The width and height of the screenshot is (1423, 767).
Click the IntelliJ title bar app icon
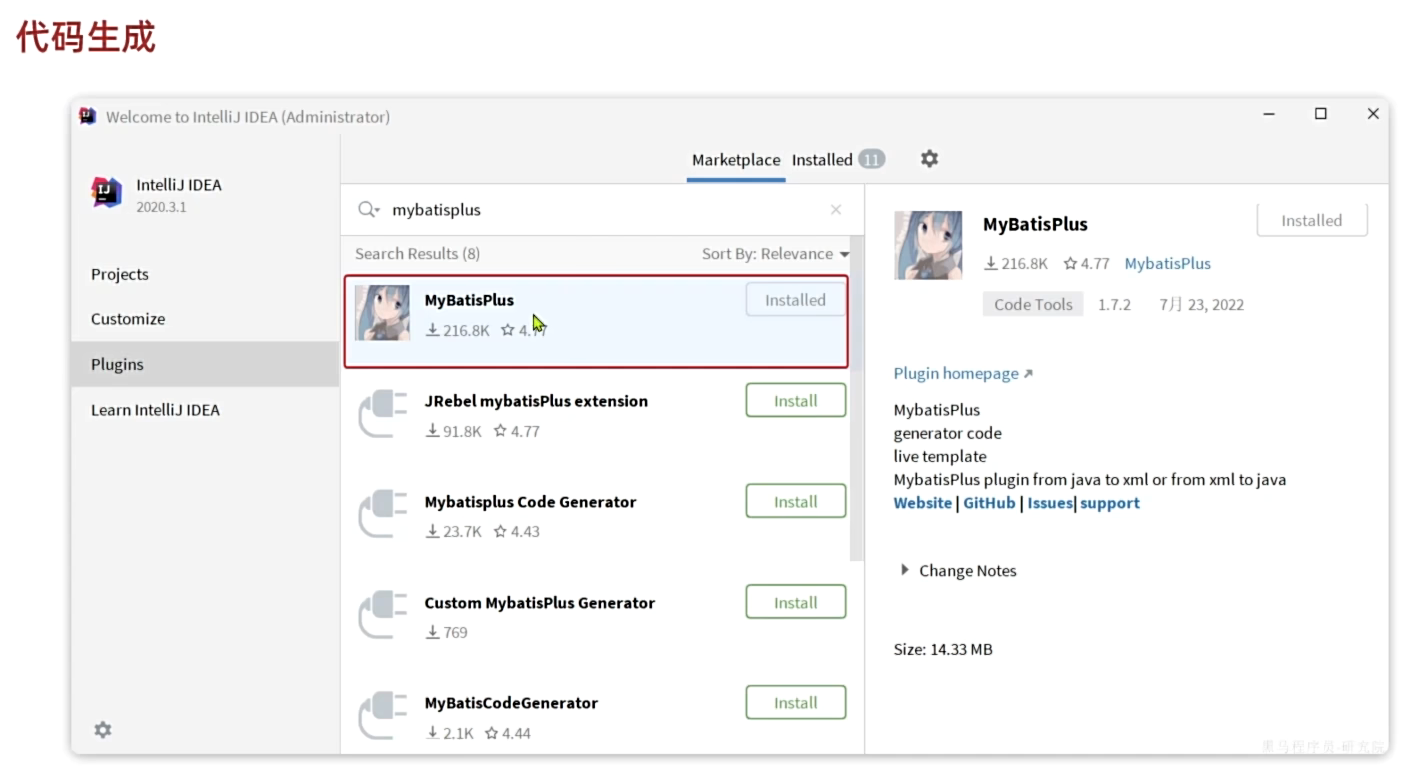(x=88, y=116)
